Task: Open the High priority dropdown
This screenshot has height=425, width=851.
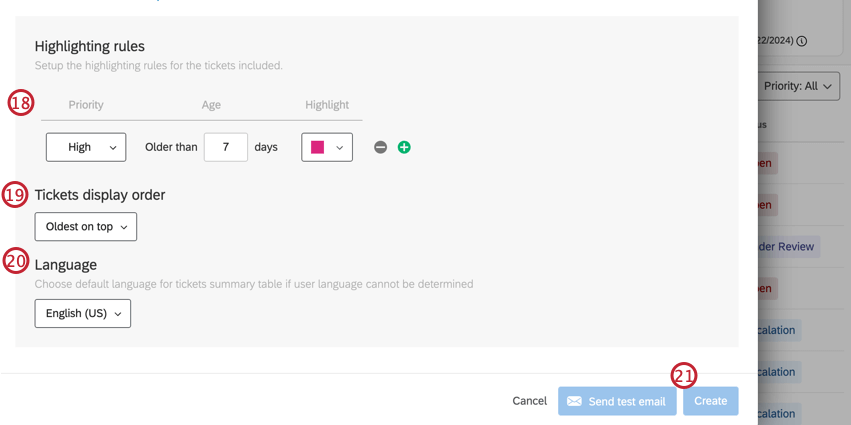Action: click(85, 147)
